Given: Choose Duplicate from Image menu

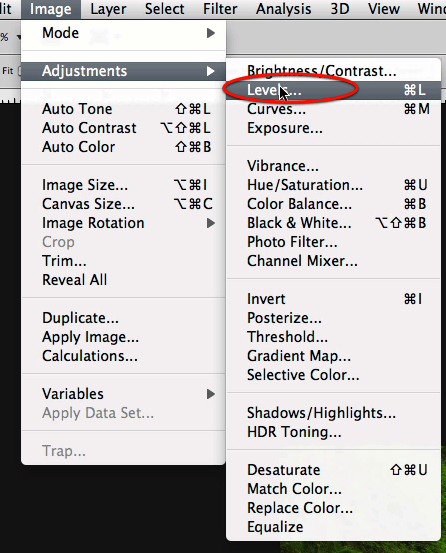Looking at the screenshot, I should click(x=123, y=318).
